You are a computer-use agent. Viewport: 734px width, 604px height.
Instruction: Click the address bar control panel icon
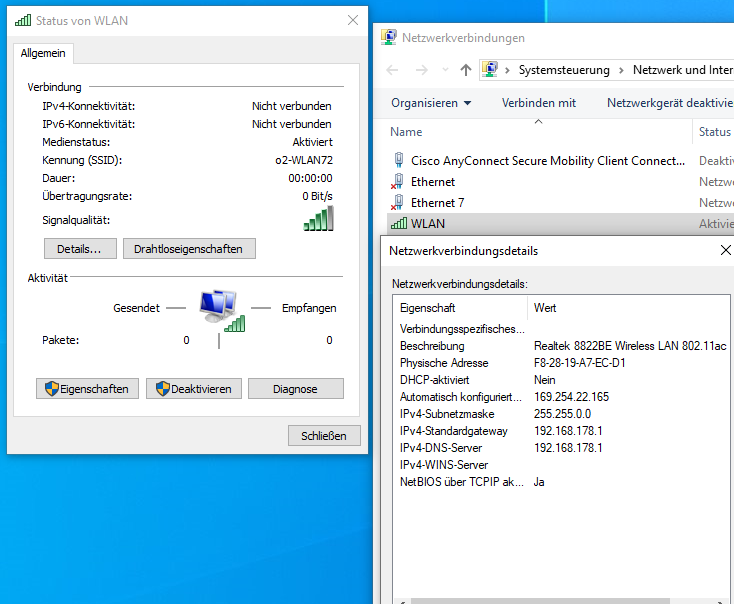(490, 70)
